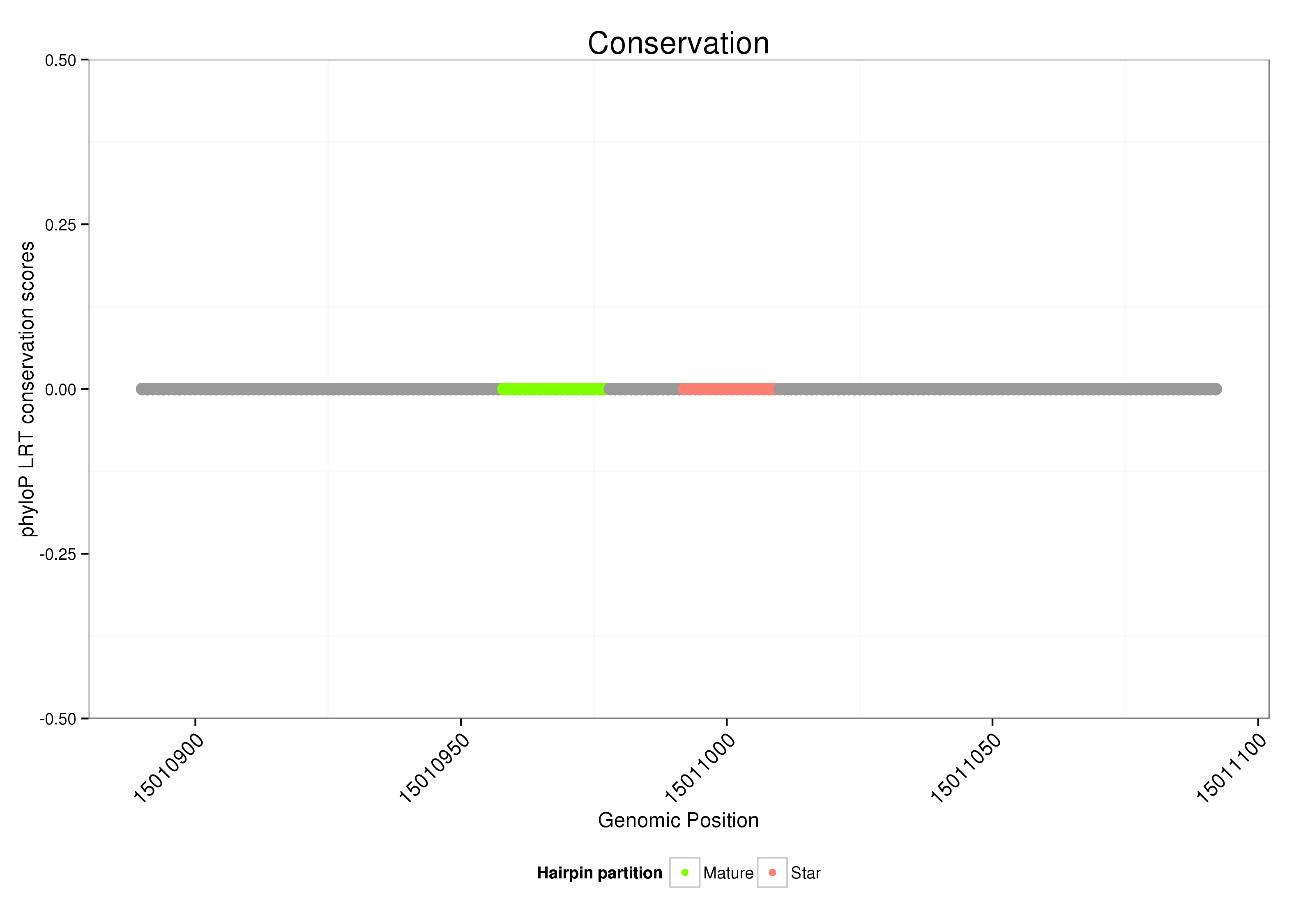1294x924 pixels.
Task: Click the gray segment between Mature and Star
Action: (x=643, y=389)
